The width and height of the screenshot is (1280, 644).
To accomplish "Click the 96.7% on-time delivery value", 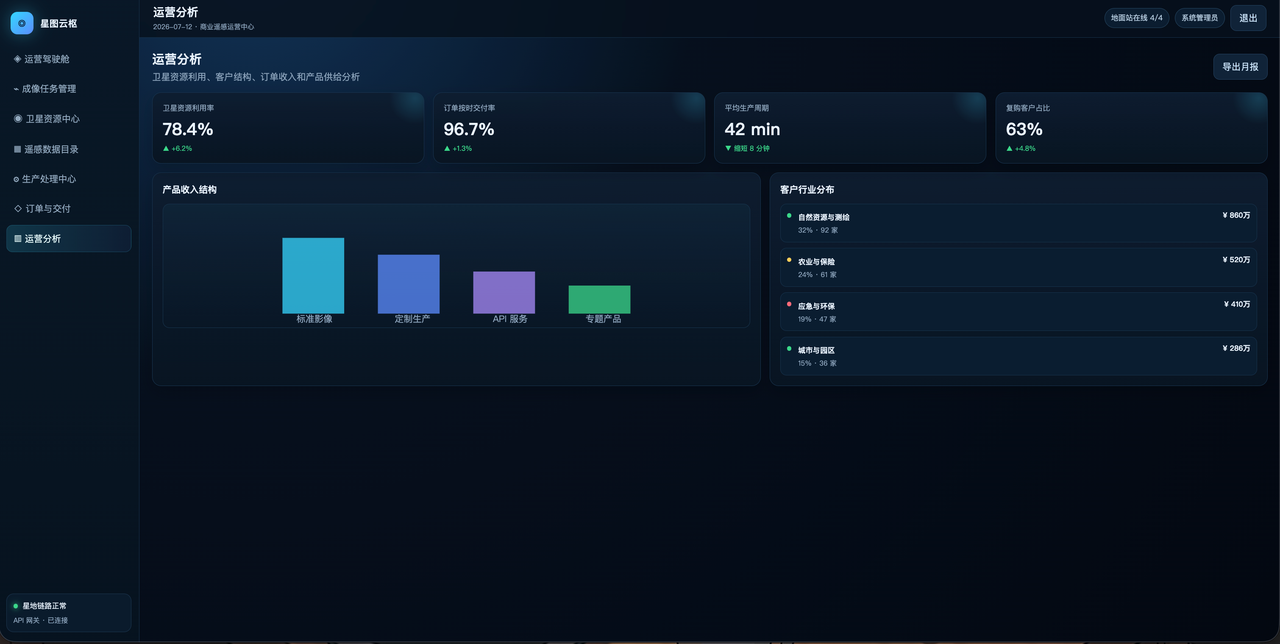I will (x=469, y=129).
